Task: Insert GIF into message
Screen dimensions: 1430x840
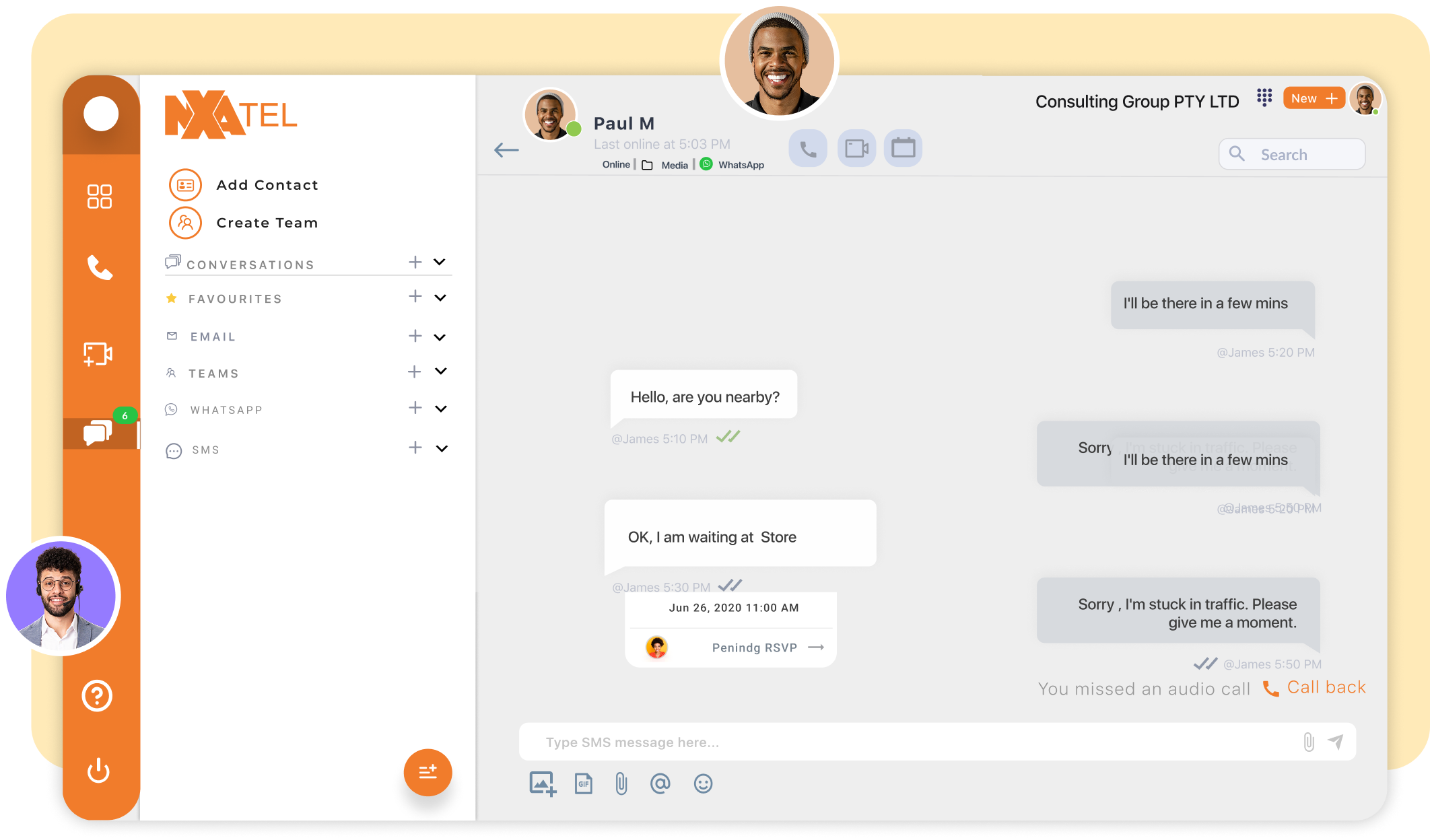Action: tap(583, 783)
